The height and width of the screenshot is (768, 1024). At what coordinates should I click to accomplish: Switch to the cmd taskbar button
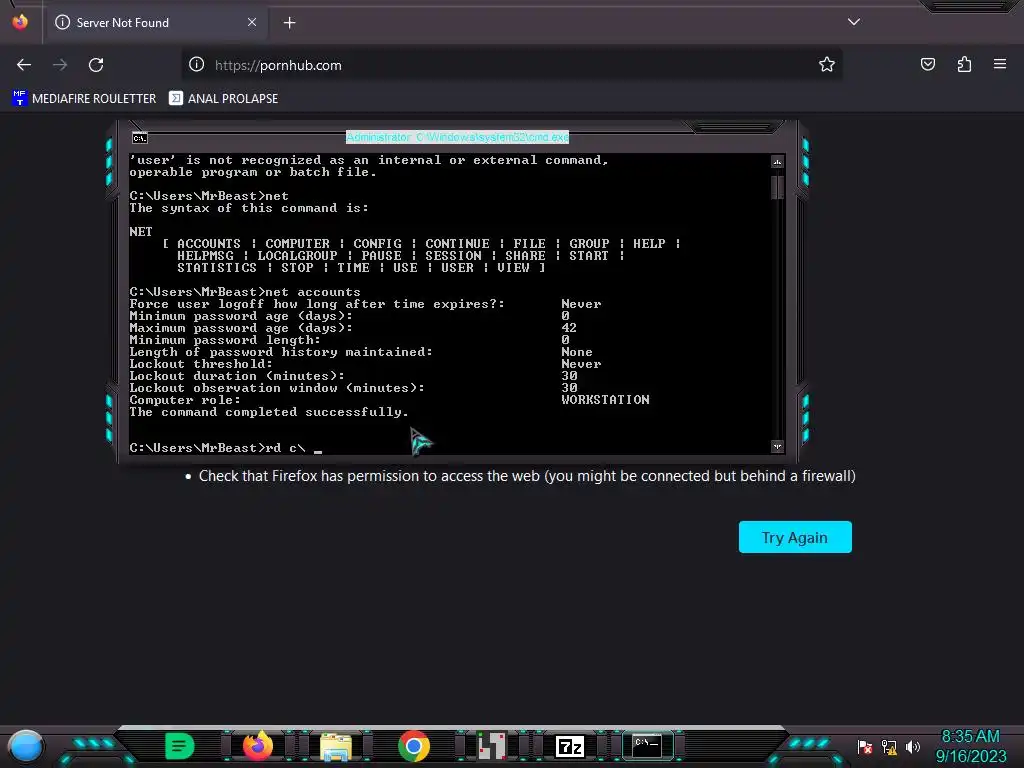pos(647,746)
